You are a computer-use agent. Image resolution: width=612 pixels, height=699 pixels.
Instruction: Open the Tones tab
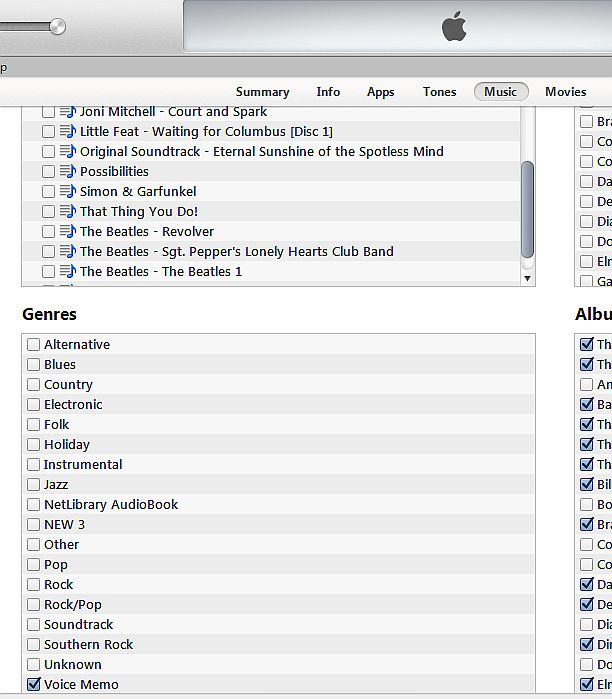[439, 92]
